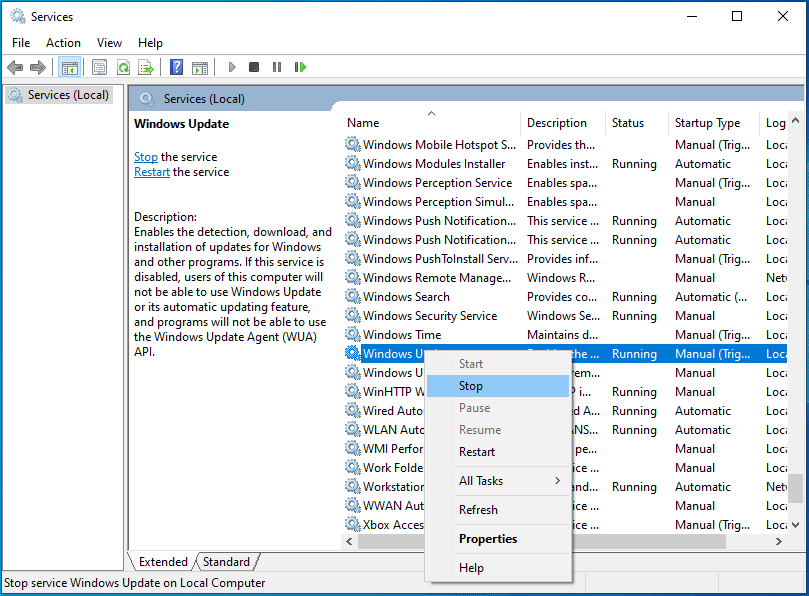Viewport: 809px width, 596px height.
Task: Switch to the Standard tab
Action: pos(226,561)
